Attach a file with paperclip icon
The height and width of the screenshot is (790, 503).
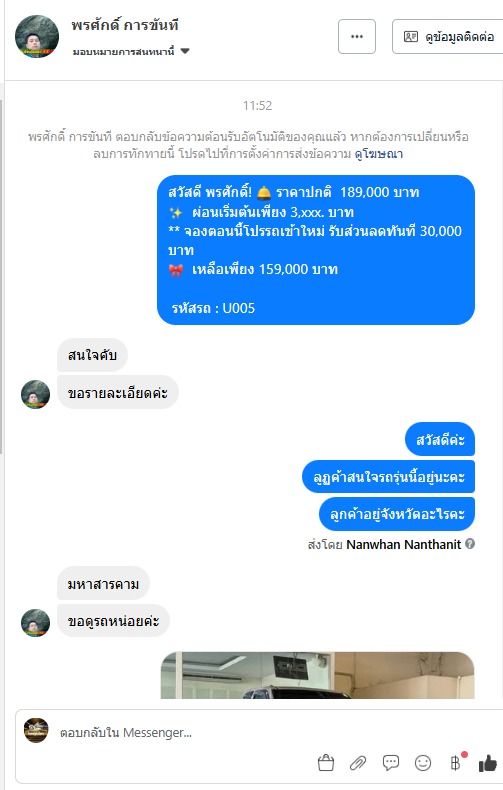[x=358, y=763]
